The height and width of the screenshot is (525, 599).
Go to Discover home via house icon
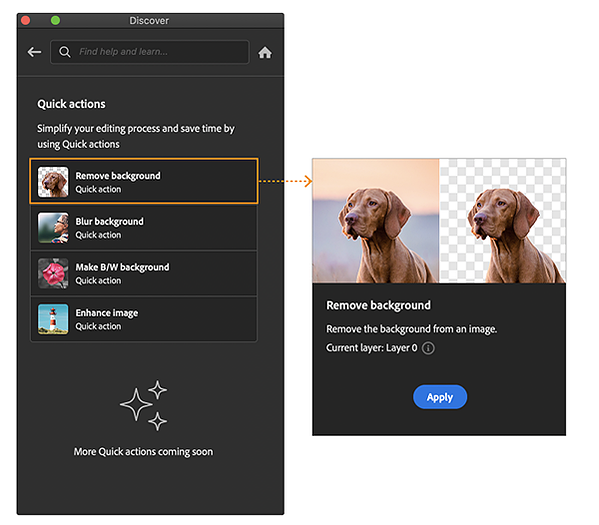pyautogui.click(x=265, y=52)
